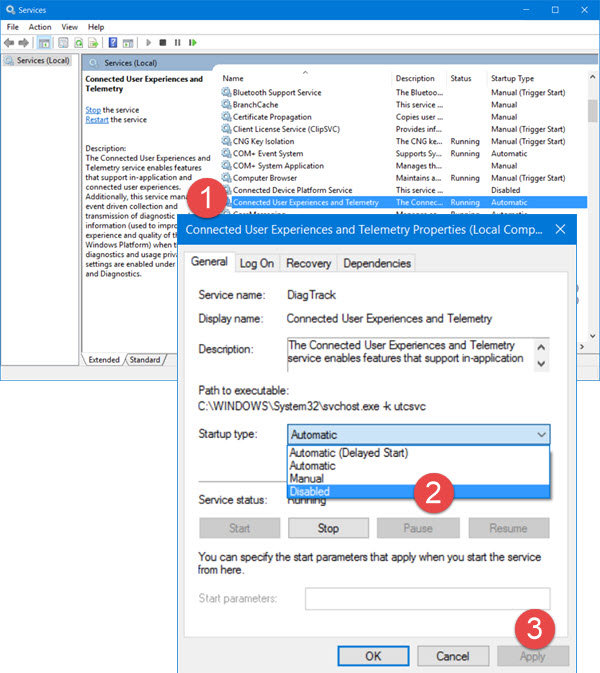Image resolution: width=600 pixels, height=673 pixels.
Task: Click the Pause Service toolbar icon
Action: (177, 43)
